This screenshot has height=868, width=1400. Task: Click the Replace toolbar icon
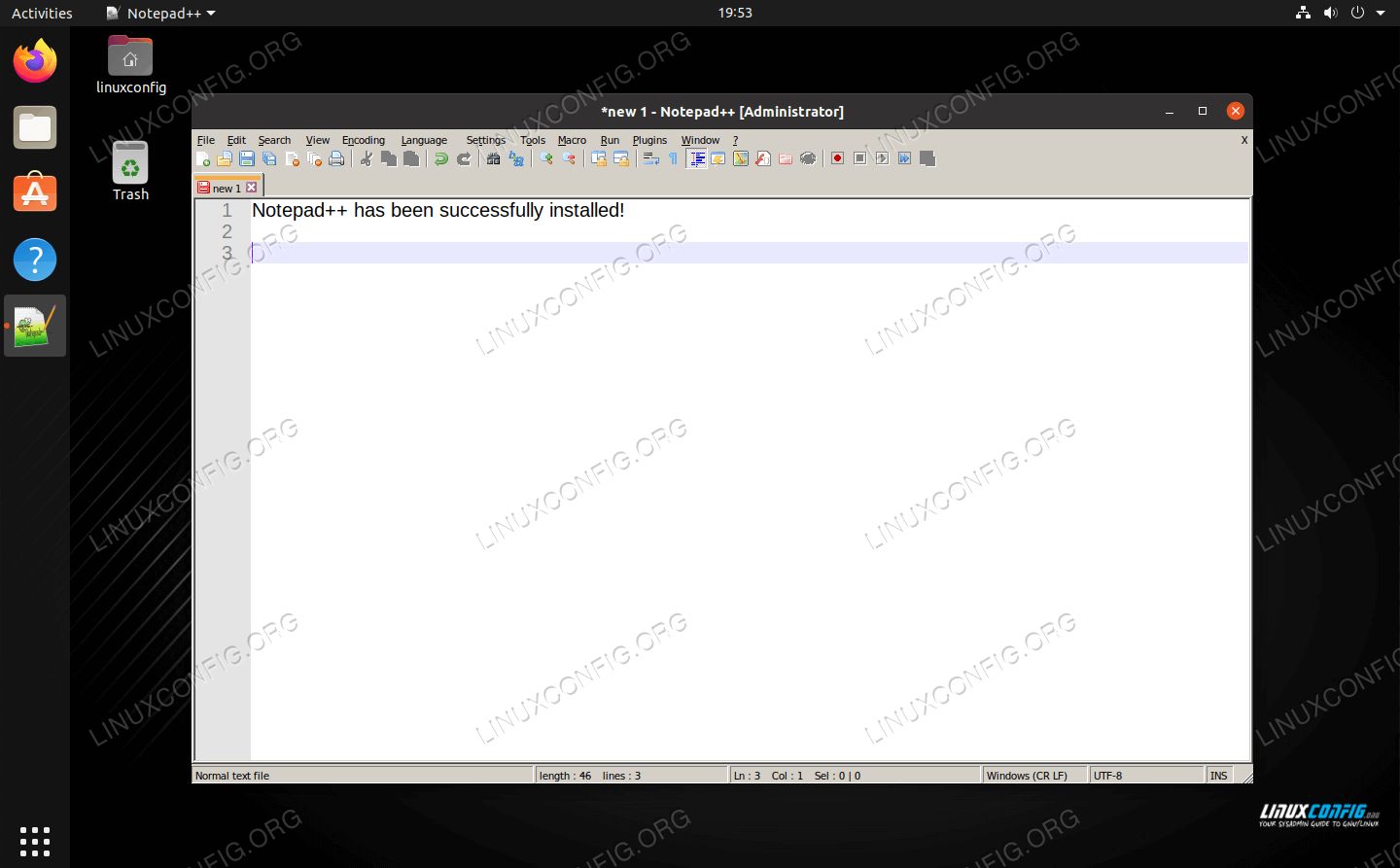516,158
